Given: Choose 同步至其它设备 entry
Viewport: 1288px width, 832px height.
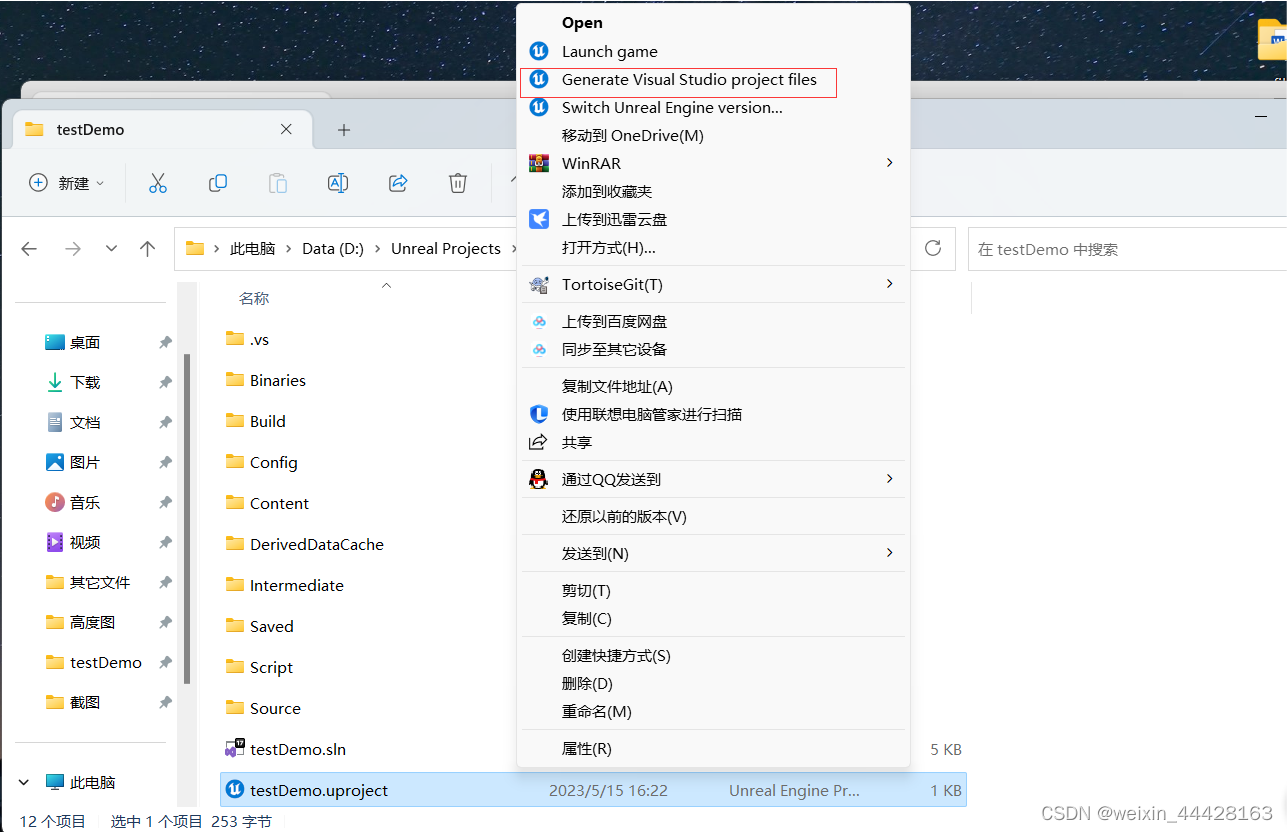Looking at the screenshot, I should 713,350.
